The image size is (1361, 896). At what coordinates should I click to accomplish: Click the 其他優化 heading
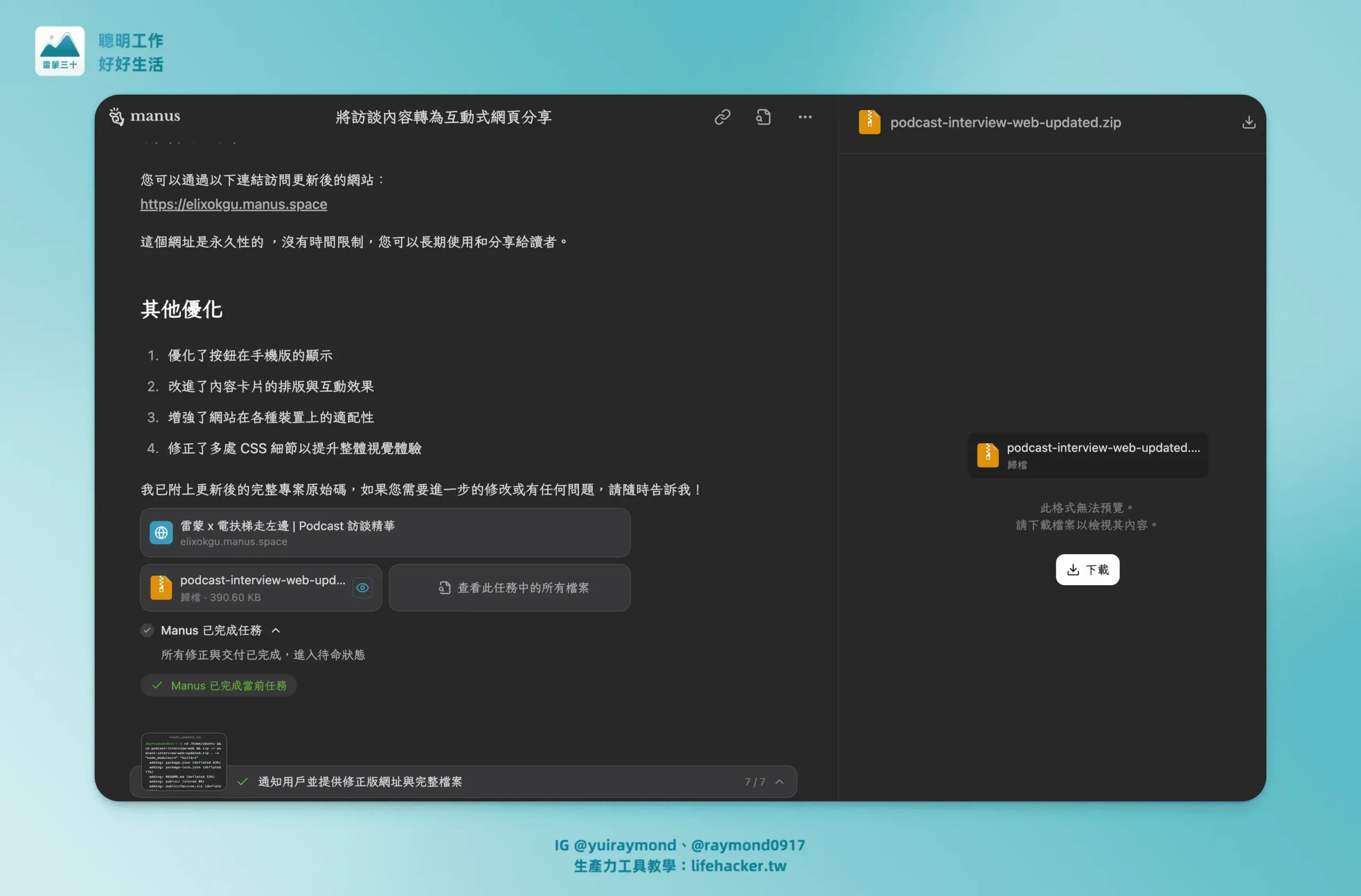pyautogui.click(x=181, y=309)
